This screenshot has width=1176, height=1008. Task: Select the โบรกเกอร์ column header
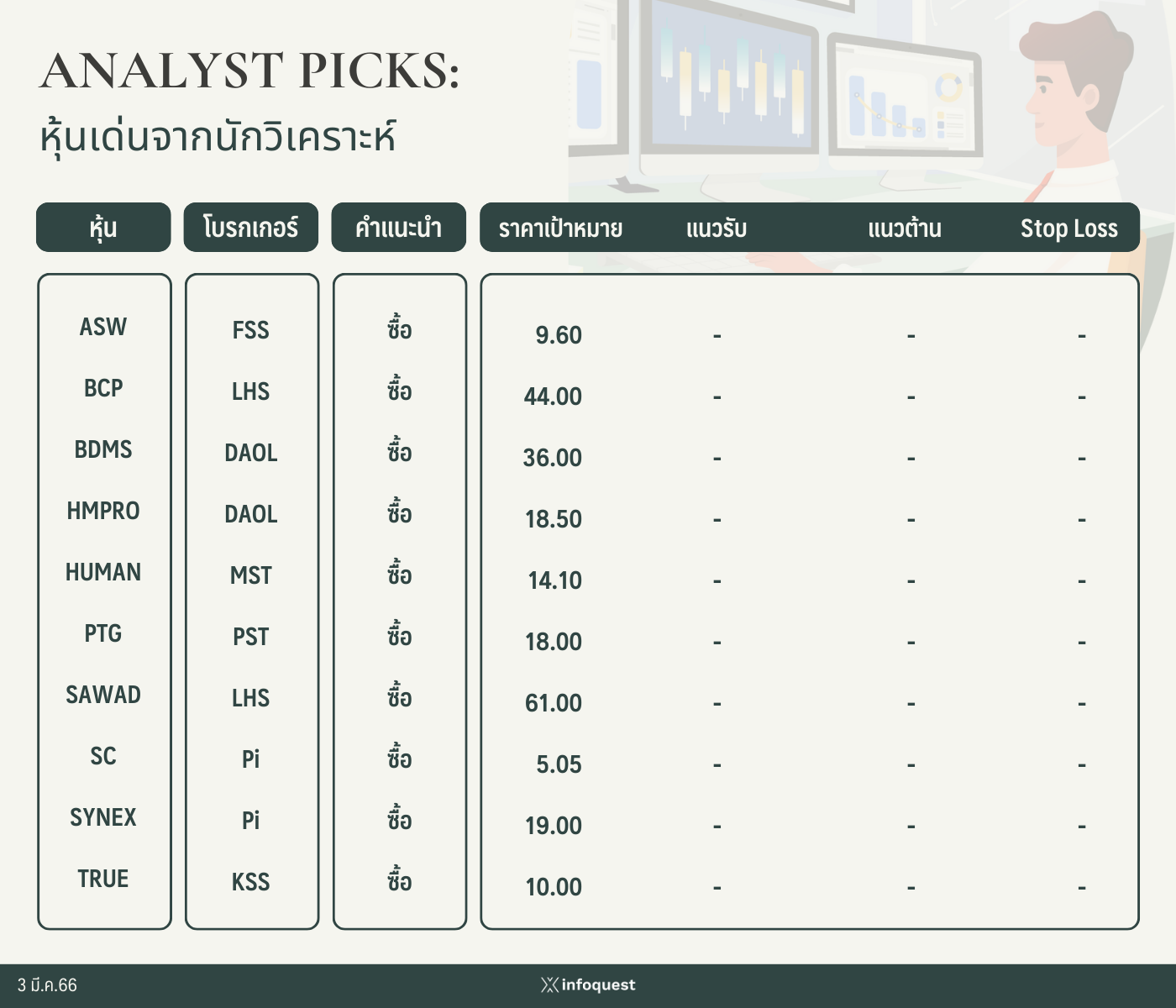coord(251,227)
